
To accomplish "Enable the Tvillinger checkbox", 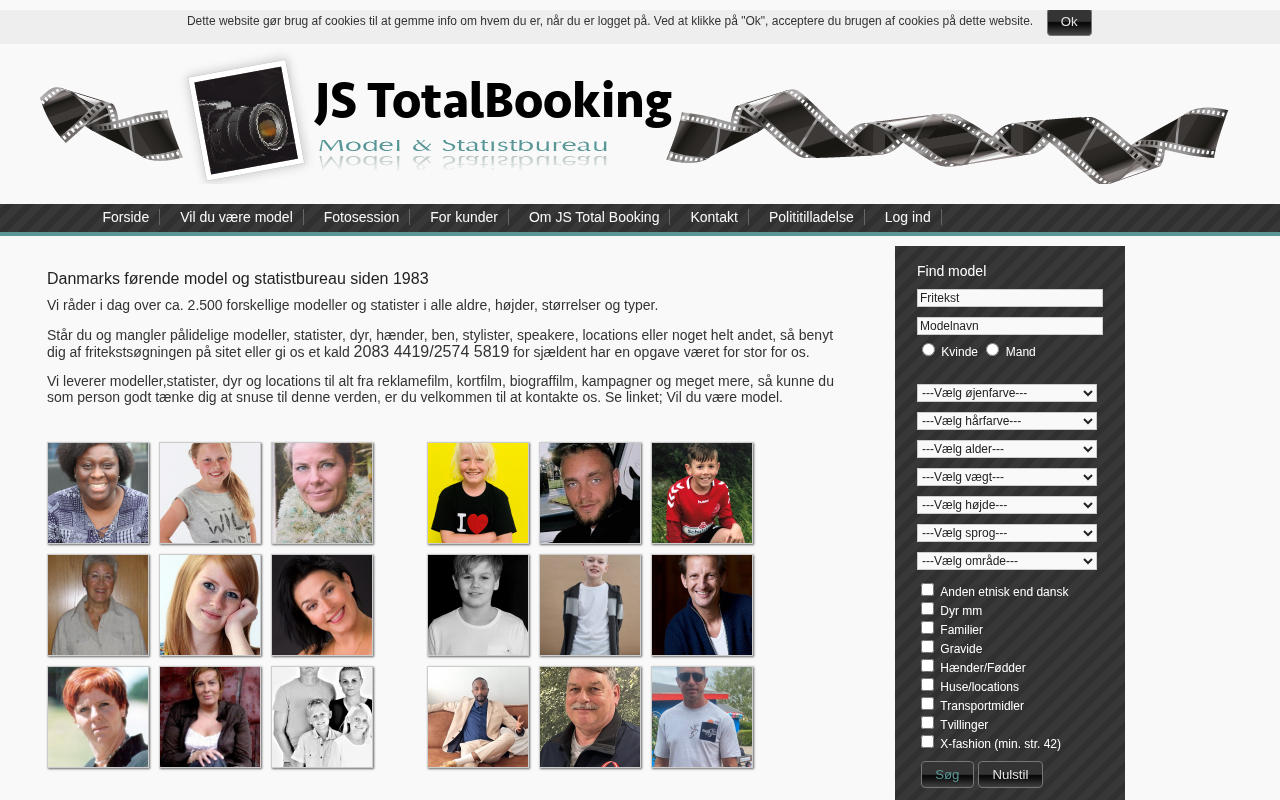I will pos(927,722).
